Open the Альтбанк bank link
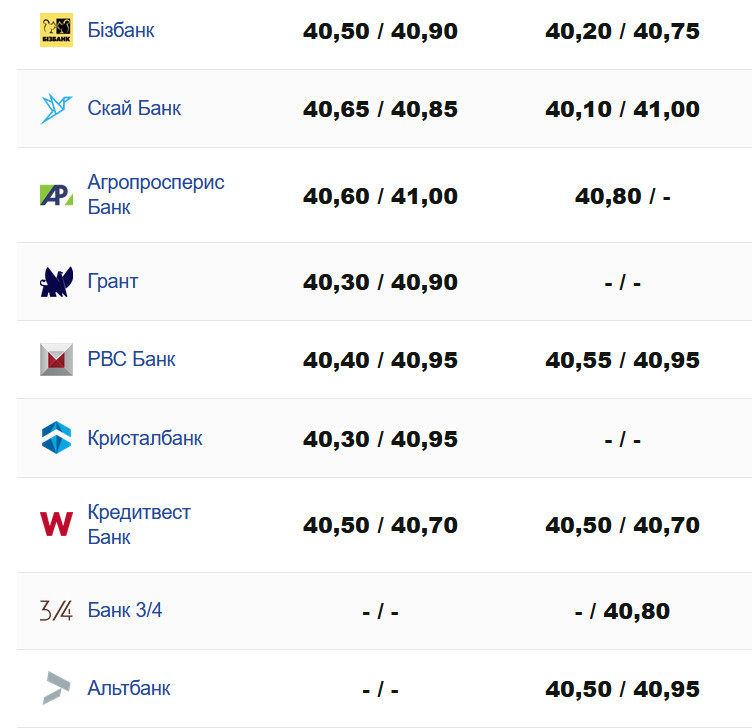The height and width of the screenshot is (728, 752). [x=129, y=688]
